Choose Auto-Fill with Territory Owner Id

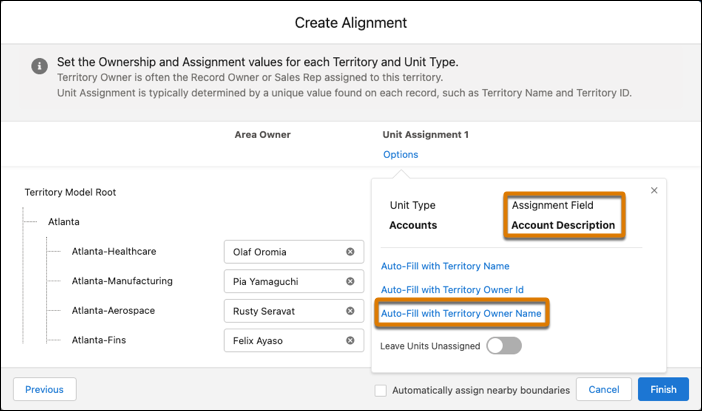point(452,290)
